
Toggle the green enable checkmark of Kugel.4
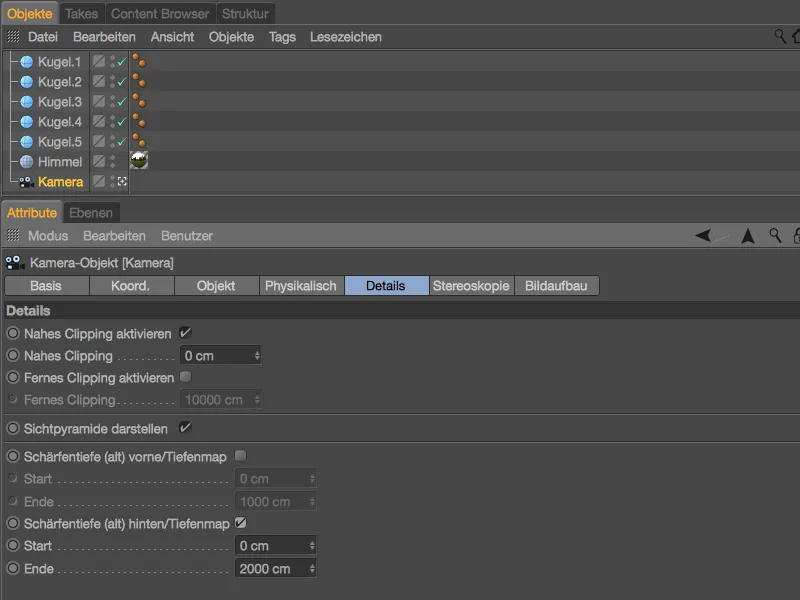[x=122, y=121]
